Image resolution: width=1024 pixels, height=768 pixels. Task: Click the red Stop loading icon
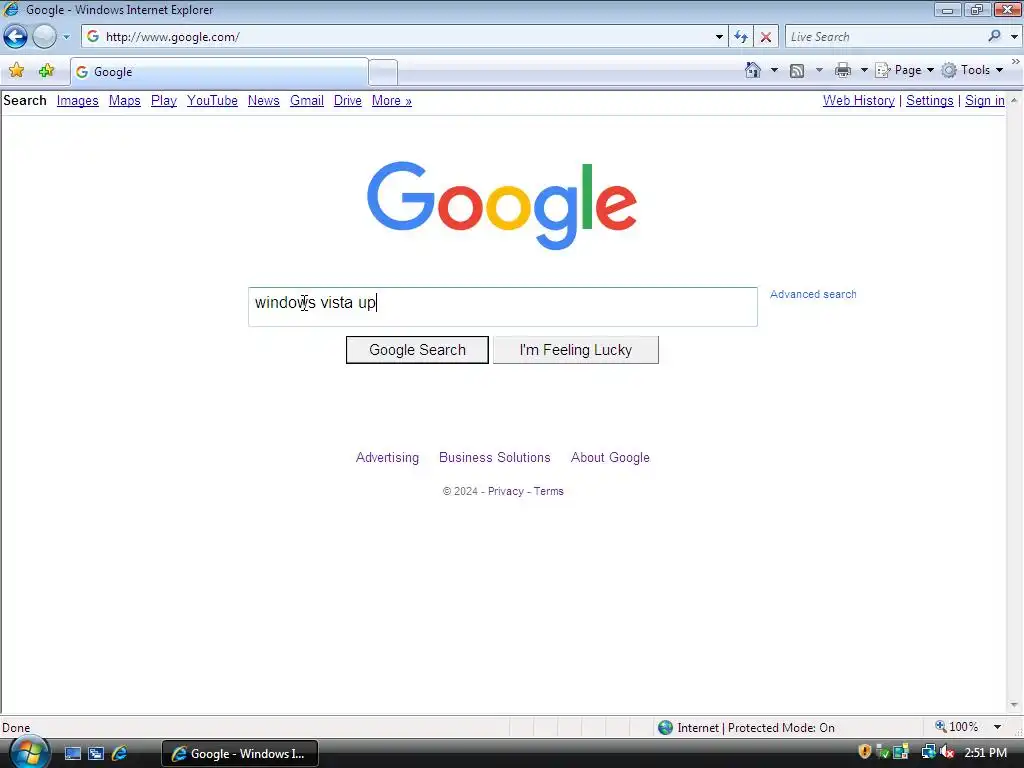point(765,37)
